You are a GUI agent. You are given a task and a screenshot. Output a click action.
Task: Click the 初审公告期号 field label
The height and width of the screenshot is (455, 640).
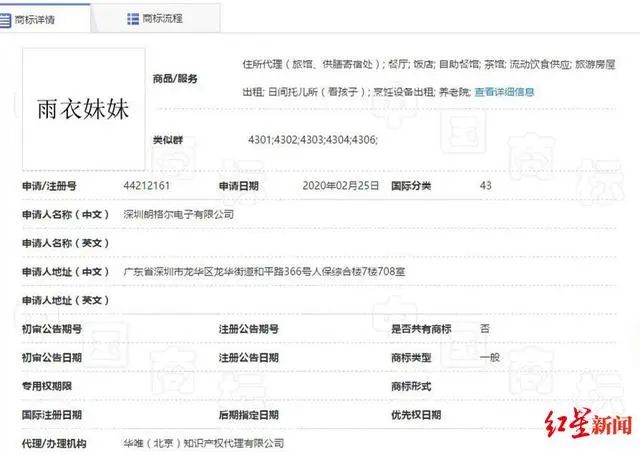point(51,328)
